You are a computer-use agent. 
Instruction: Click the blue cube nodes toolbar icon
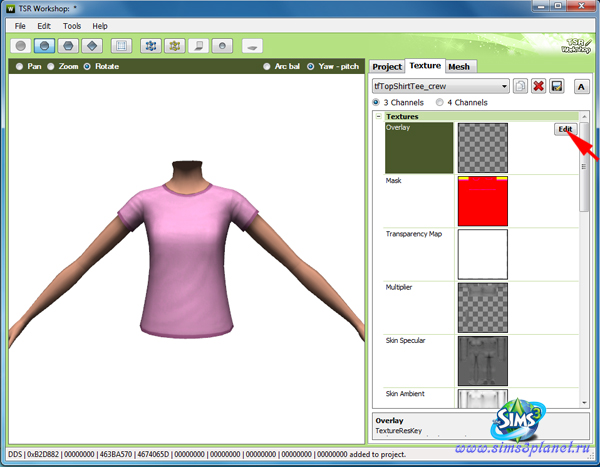click(151, 46)
